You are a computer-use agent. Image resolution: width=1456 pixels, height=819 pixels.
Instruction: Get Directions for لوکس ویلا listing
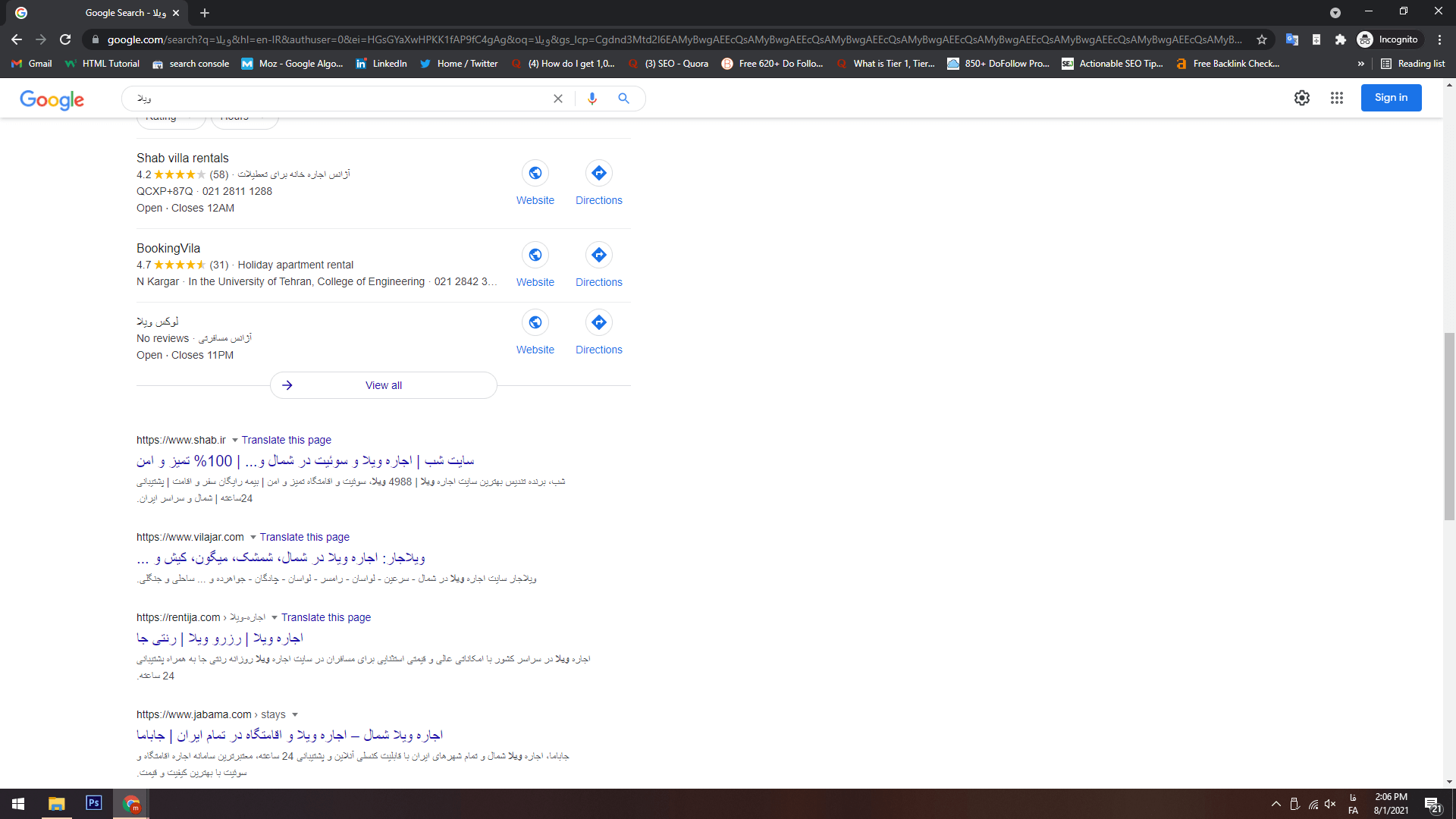click(x=599, y=322)
